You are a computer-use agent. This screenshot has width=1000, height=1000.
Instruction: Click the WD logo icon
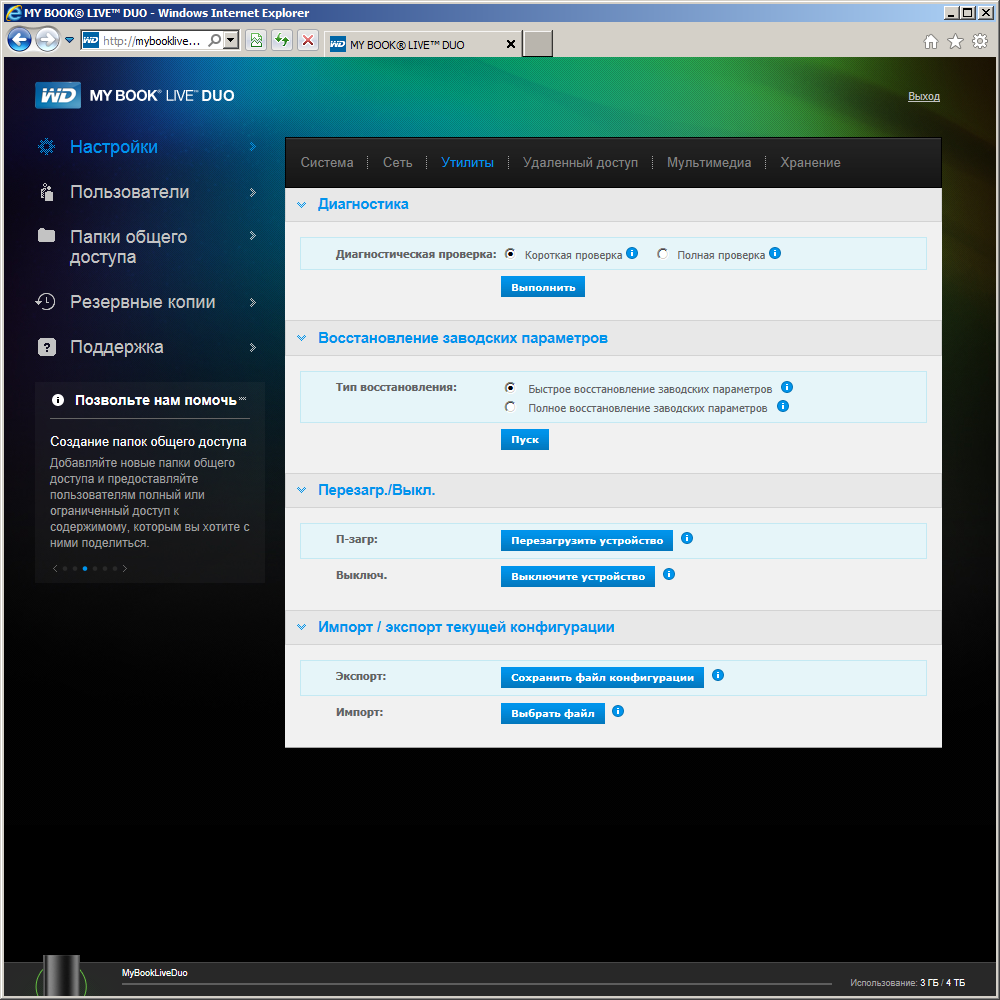(57, 96)
